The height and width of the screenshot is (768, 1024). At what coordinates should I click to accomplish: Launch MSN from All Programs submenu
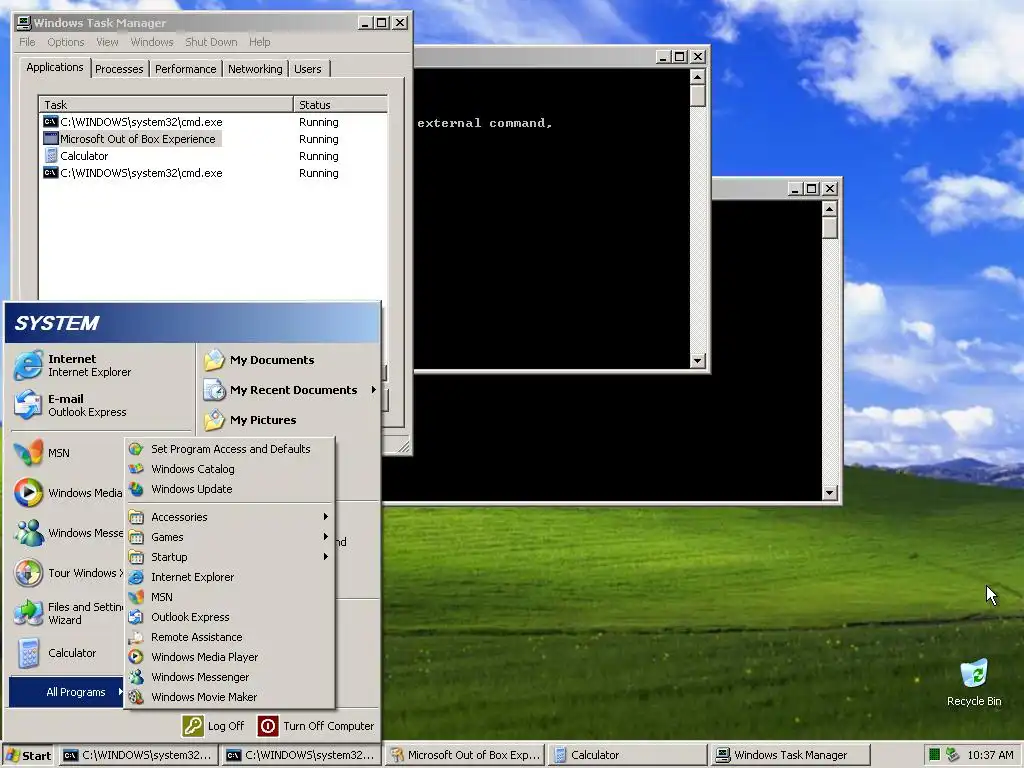click(230, 597)
